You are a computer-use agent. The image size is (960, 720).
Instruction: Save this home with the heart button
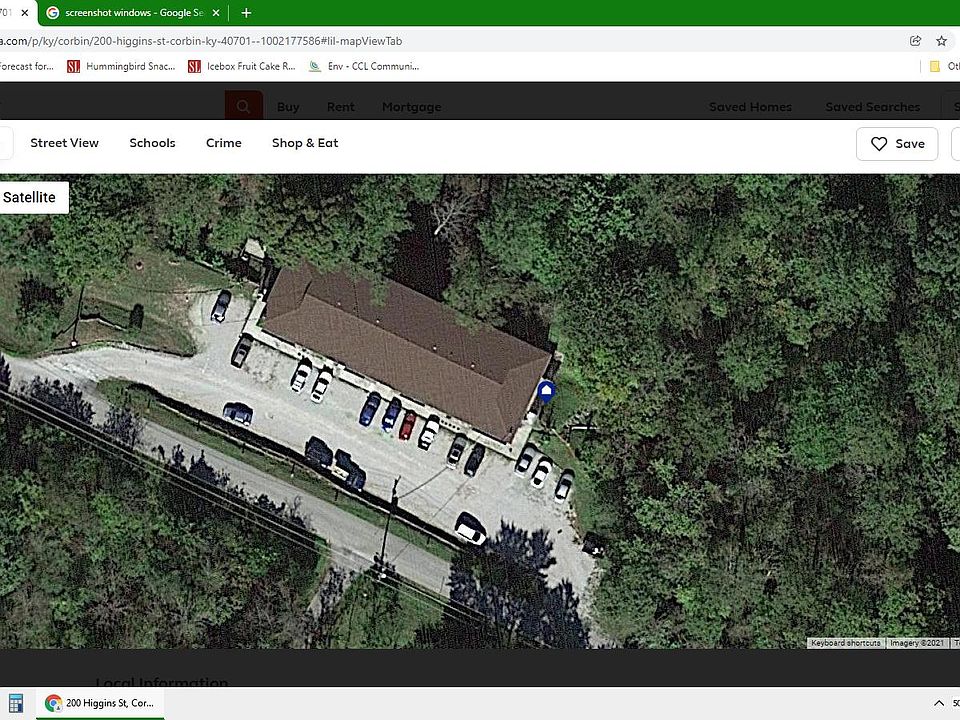pos(897,144)
